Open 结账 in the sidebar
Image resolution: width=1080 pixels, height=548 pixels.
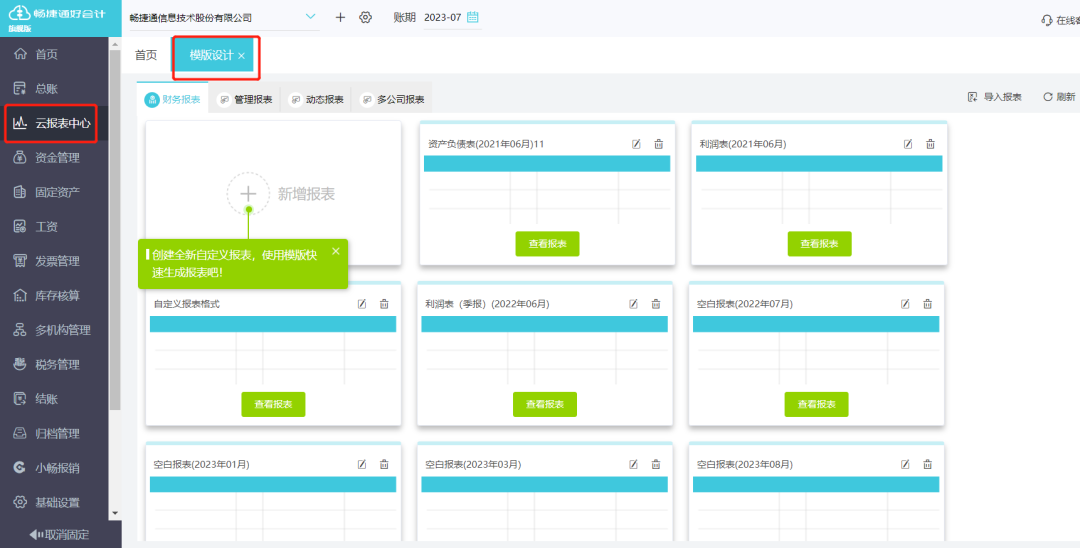[x=54, y=399]
